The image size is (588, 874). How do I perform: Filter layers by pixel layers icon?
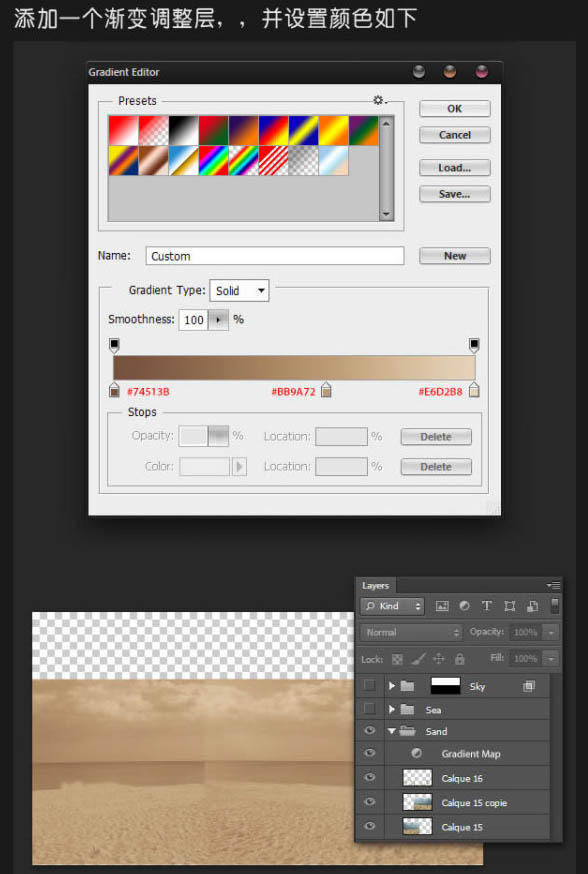click(x=442, y=606)
